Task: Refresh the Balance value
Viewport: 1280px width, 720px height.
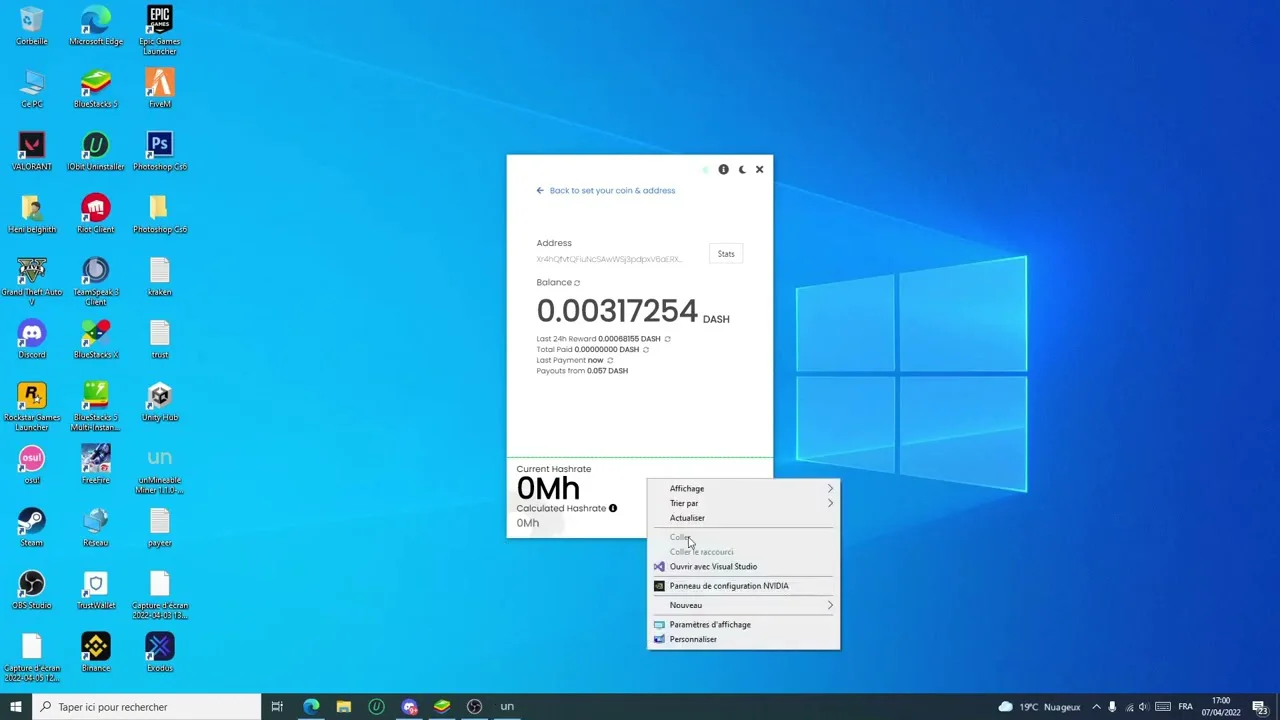Action: 577,283
